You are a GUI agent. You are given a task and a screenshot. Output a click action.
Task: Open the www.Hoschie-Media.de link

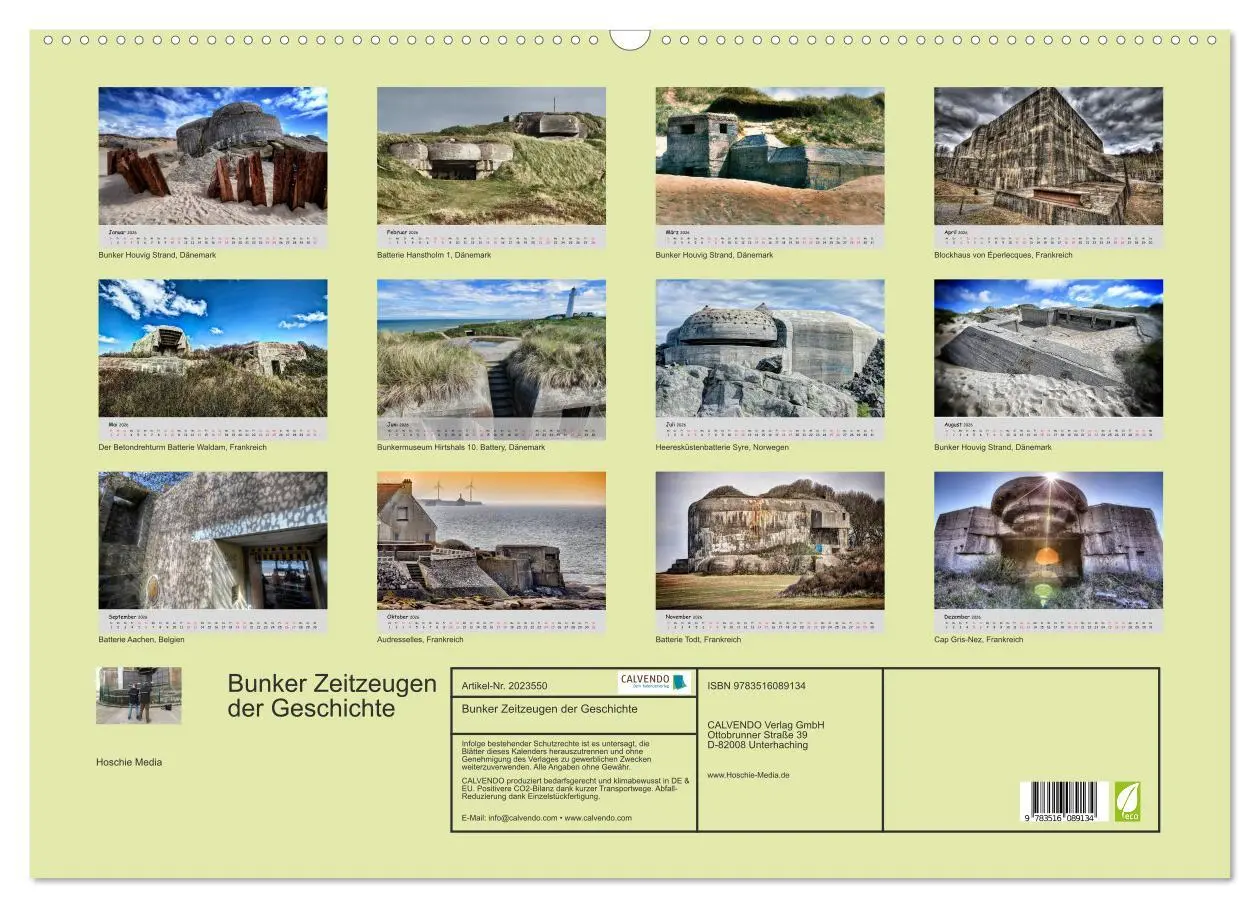coord(749,775)
